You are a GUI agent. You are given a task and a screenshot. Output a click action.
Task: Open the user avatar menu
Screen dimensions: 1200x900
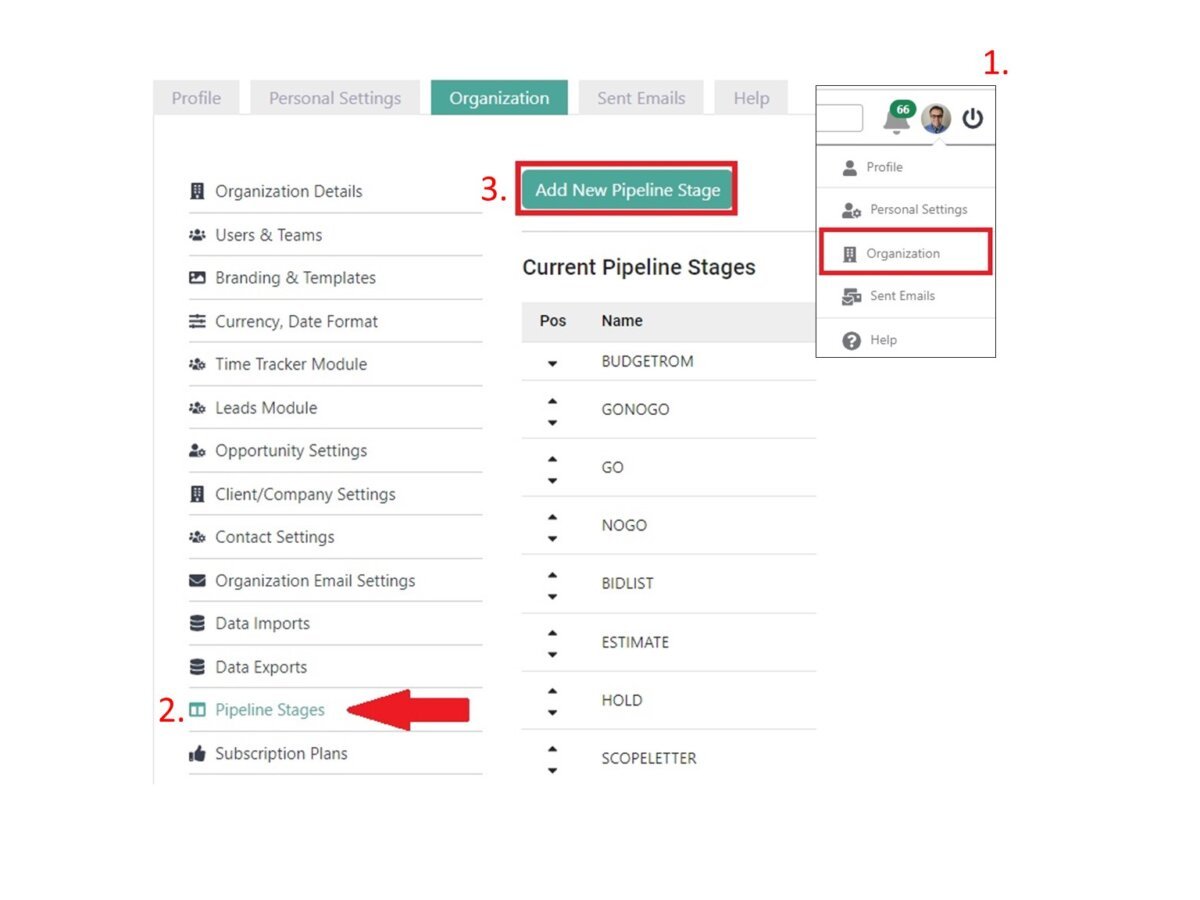(936, 119)
